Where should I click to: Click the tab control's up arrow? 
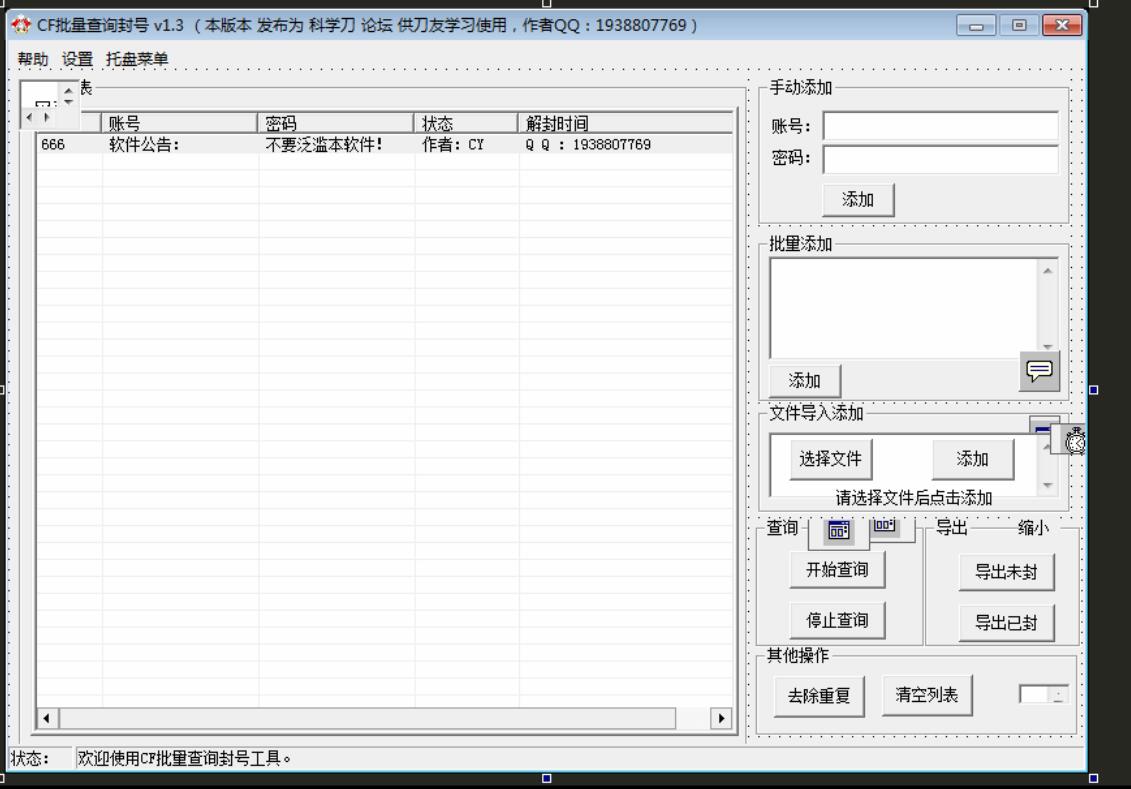click(68, 91)
